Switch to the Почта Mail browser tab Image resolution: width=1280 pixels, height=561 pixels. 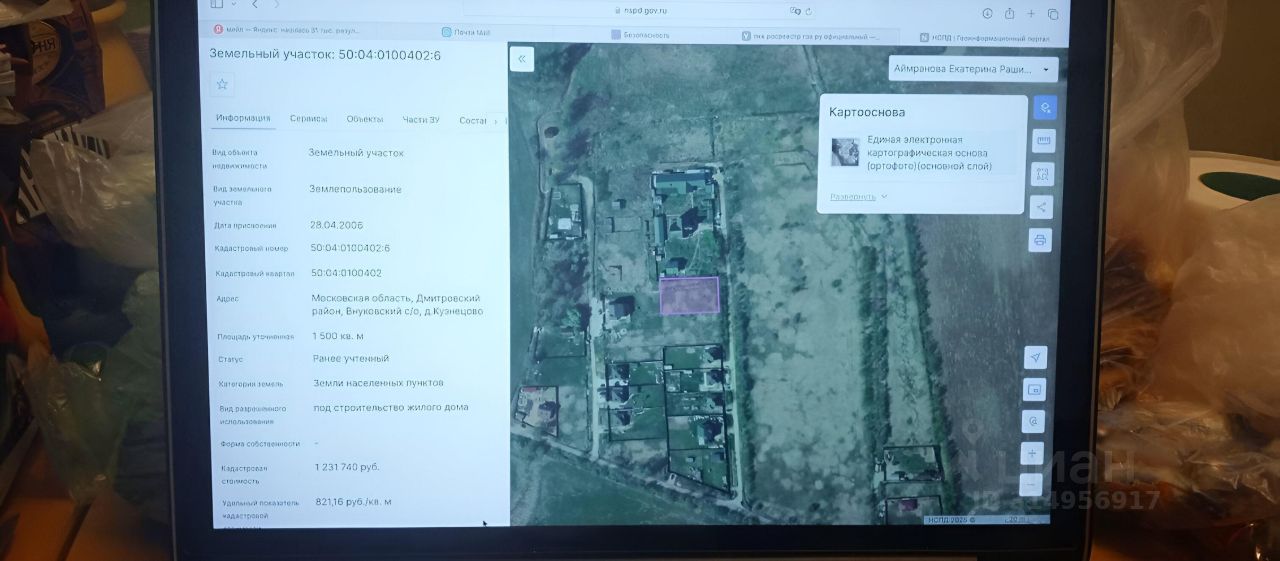[x=472, y=33]
